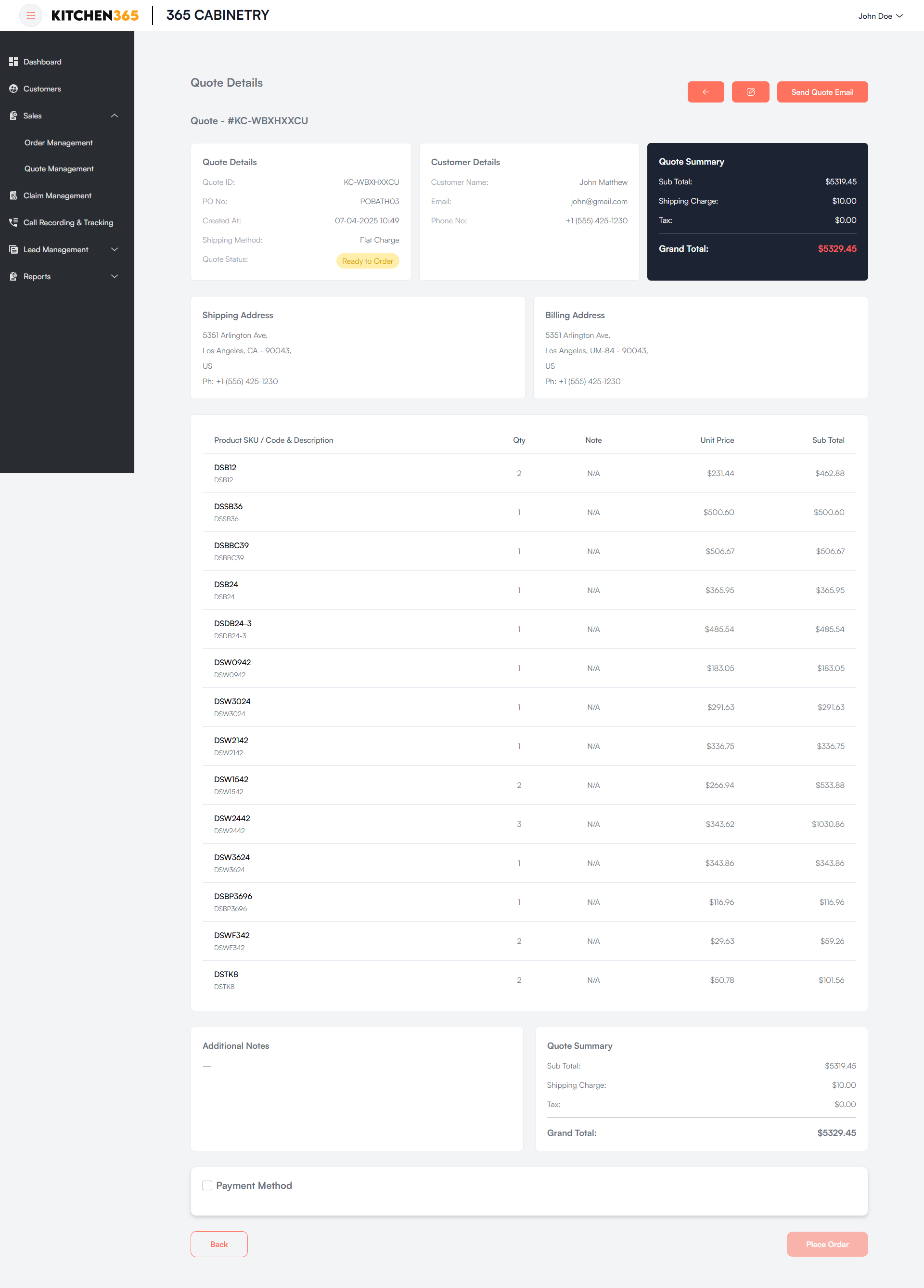Image resolution: width=924 pixels, height=1288 pixels.
Task: Enable the Payment Method checkbox
Action: (207, 1185)
